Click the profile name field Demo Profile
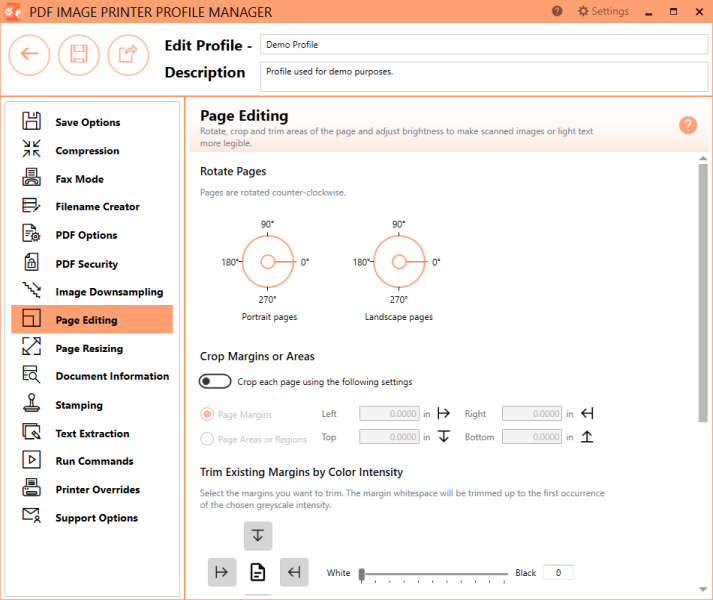Viewport: 713px width, 600px height. coord(484,45)
